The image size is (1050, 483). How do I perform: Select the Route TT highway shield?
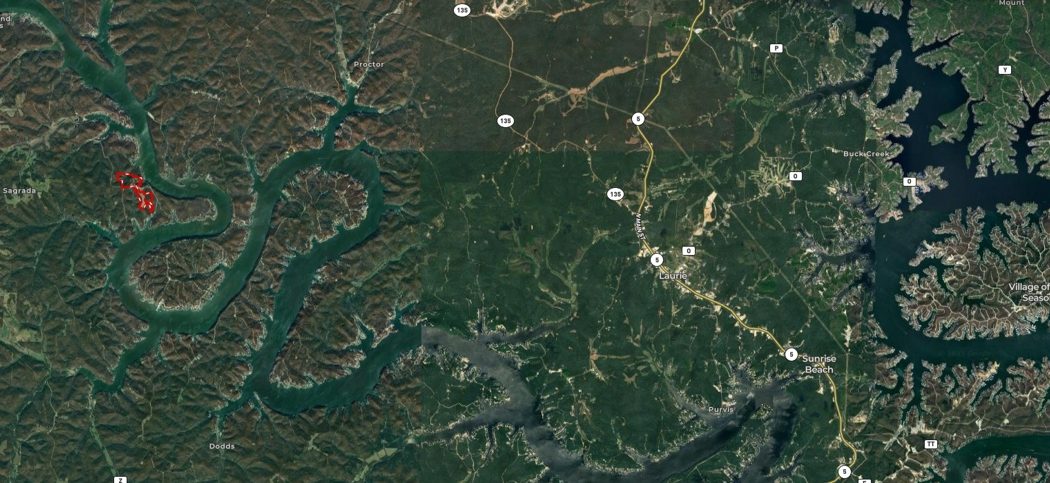click(930, 444)
